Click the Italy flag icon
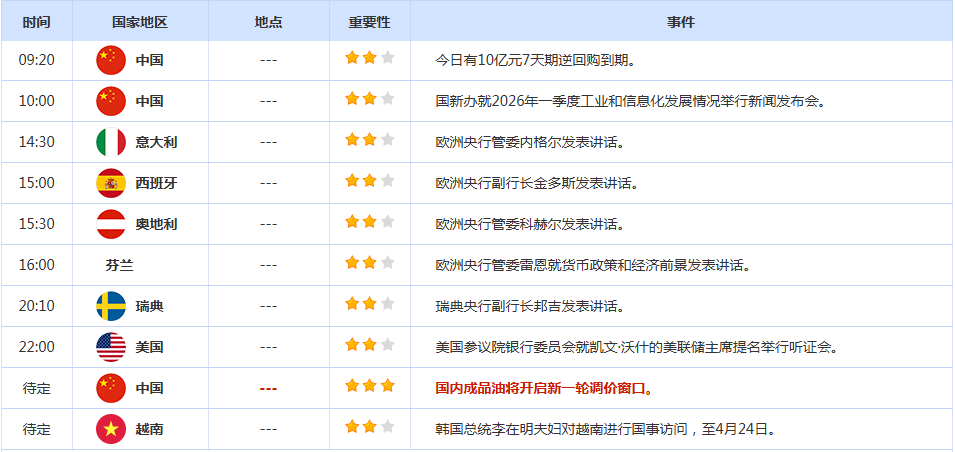This screenshot has height=452, width=955. click(111, 142)
